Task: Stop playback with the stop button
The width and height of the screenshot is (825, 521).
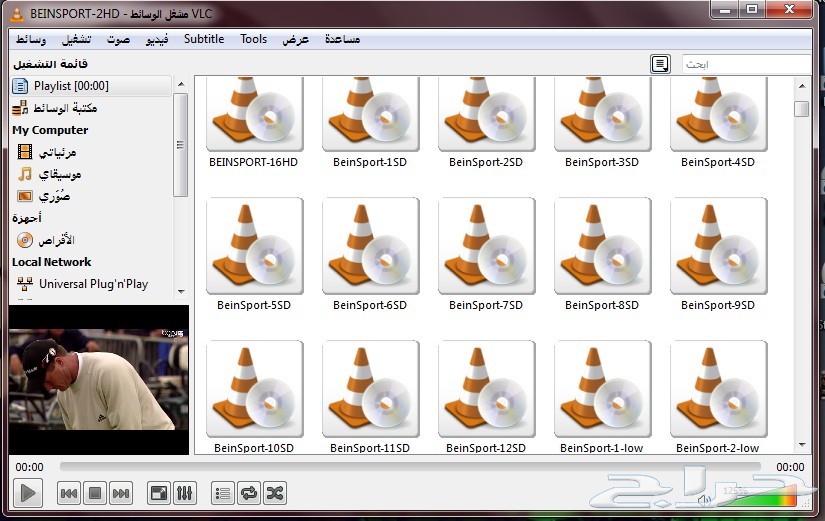Action: pyautogui.click(x=95, y=493)
